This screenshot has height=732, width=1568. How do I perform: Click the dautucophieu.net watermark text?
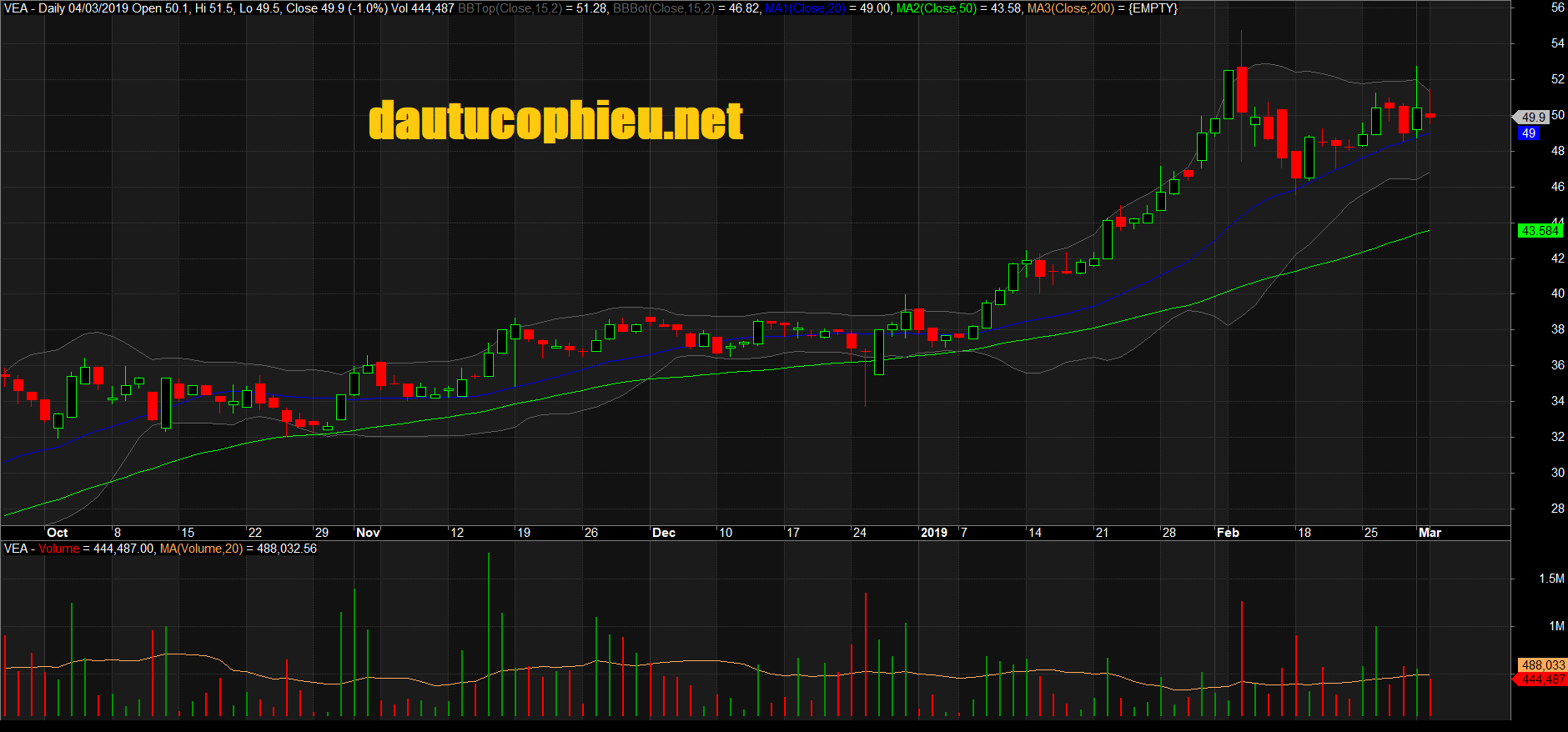click(x=555, y=122)
